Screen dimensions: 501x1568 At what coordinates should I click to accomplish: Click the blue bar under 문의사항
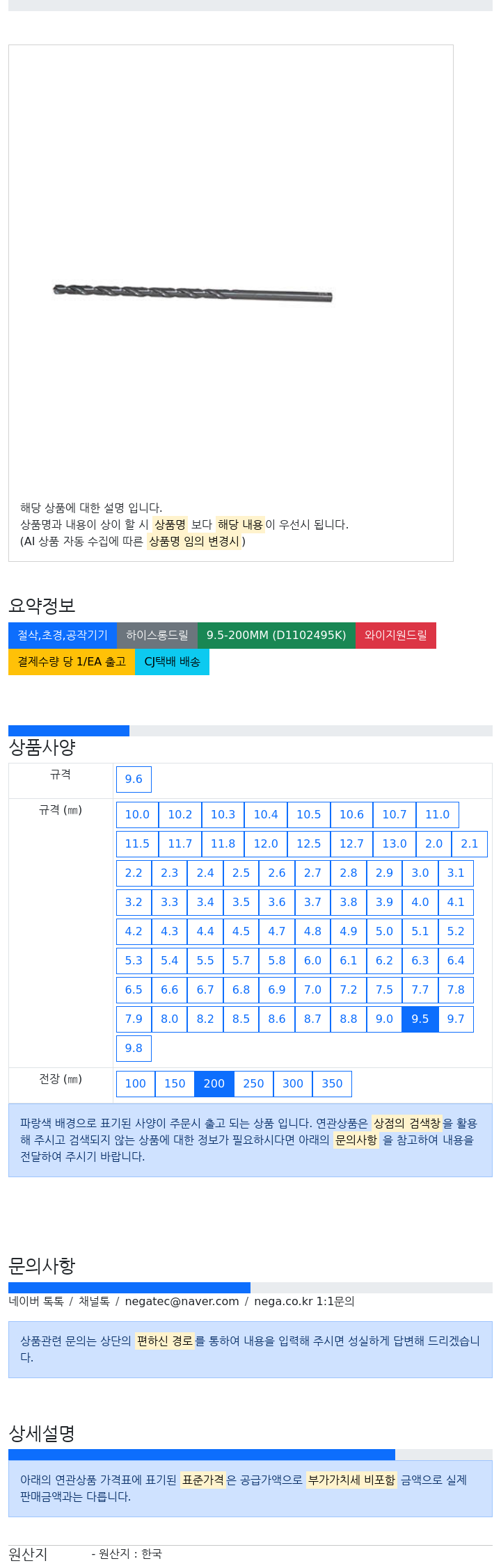129,1288
